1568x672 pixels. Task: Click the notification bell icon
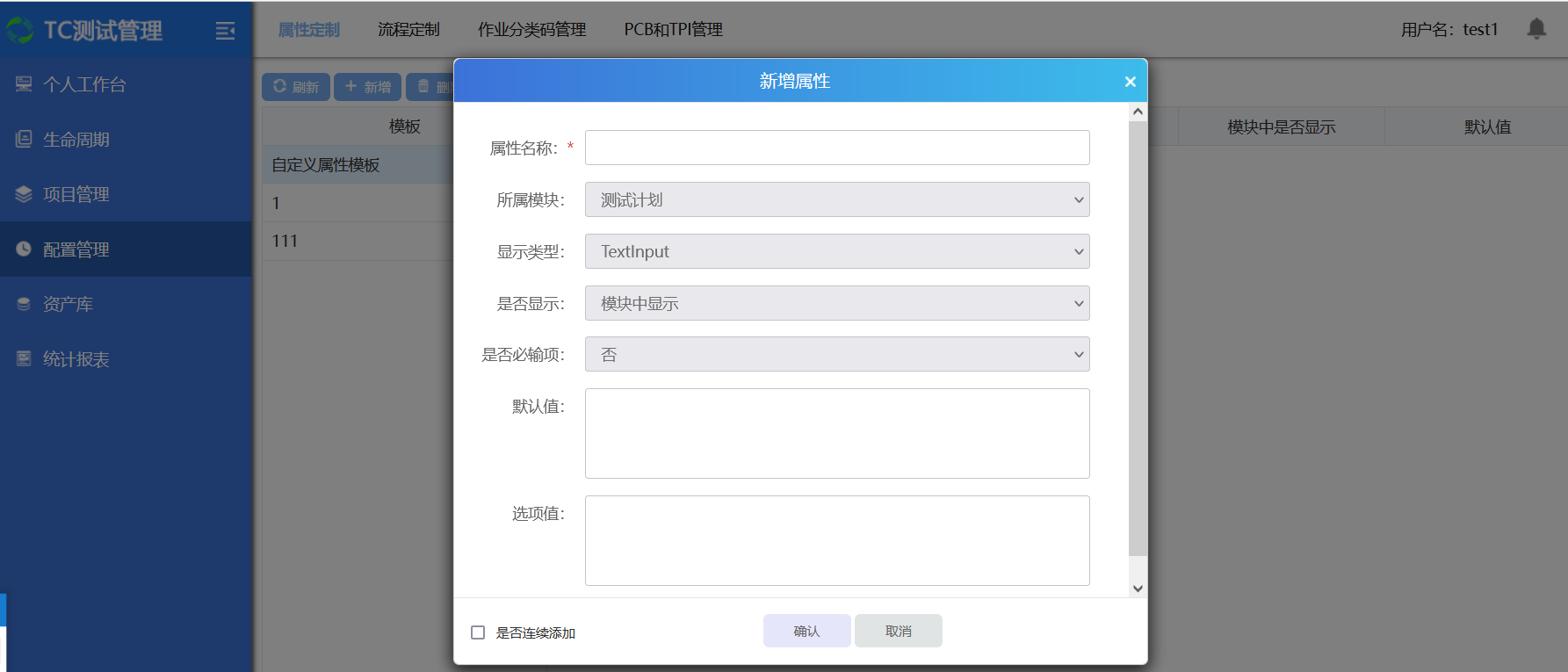(1535, 29)
